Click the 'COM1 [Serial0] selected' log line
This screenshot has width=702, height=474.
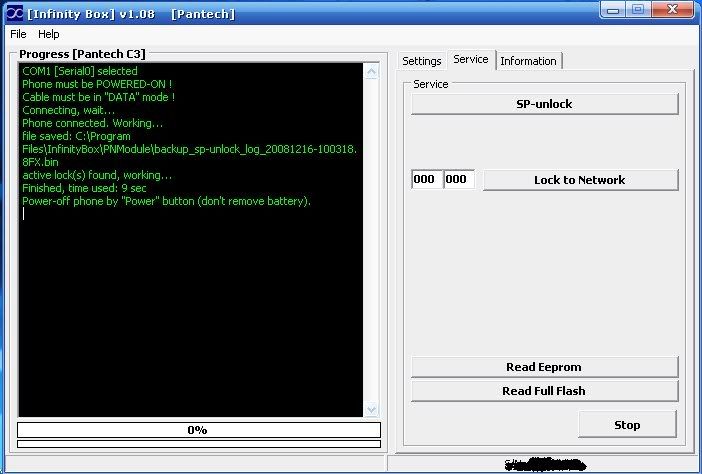point(80,71)
